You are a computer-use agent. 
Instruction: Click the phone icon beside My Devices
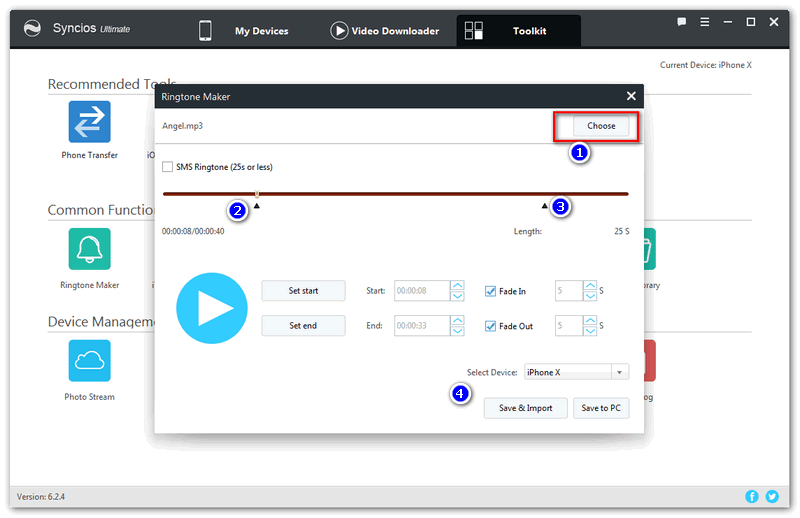coord(205,31)
